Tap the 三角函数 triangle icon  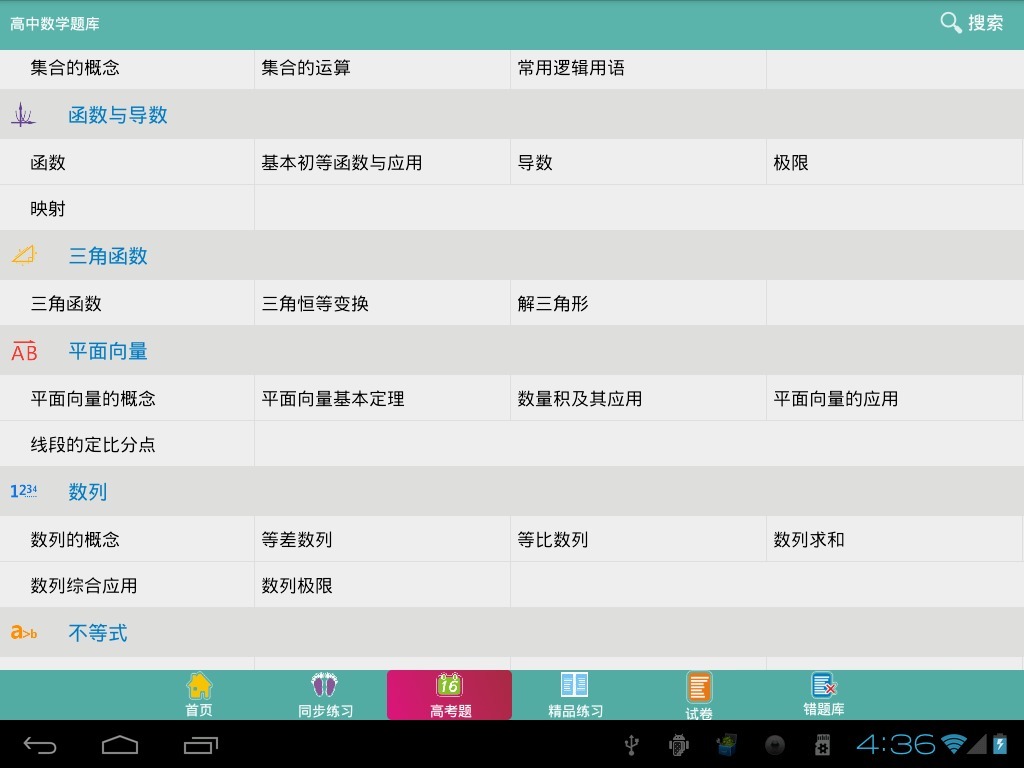pos(24,256)
